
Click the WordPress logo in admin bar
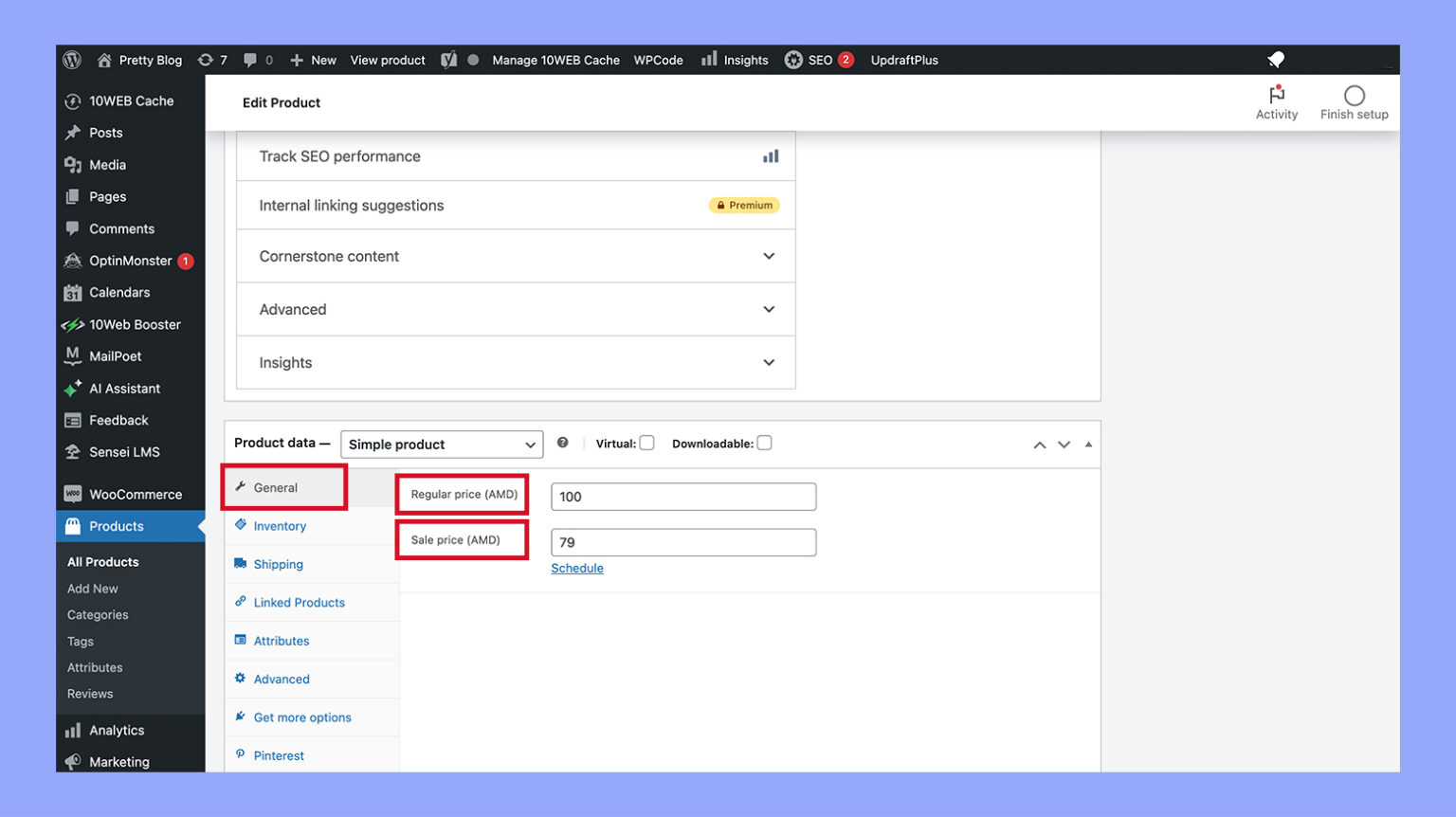[x=72, y=60]
